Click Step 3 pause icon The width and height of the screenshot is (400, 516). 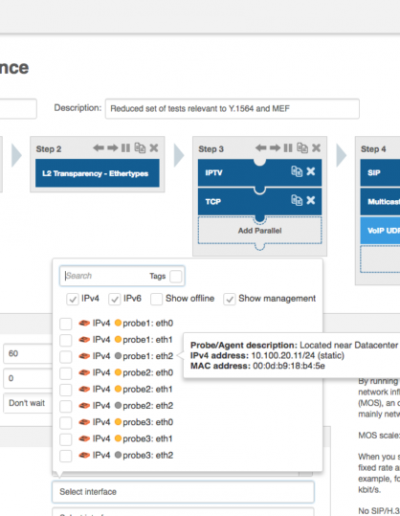coord(288,148)
